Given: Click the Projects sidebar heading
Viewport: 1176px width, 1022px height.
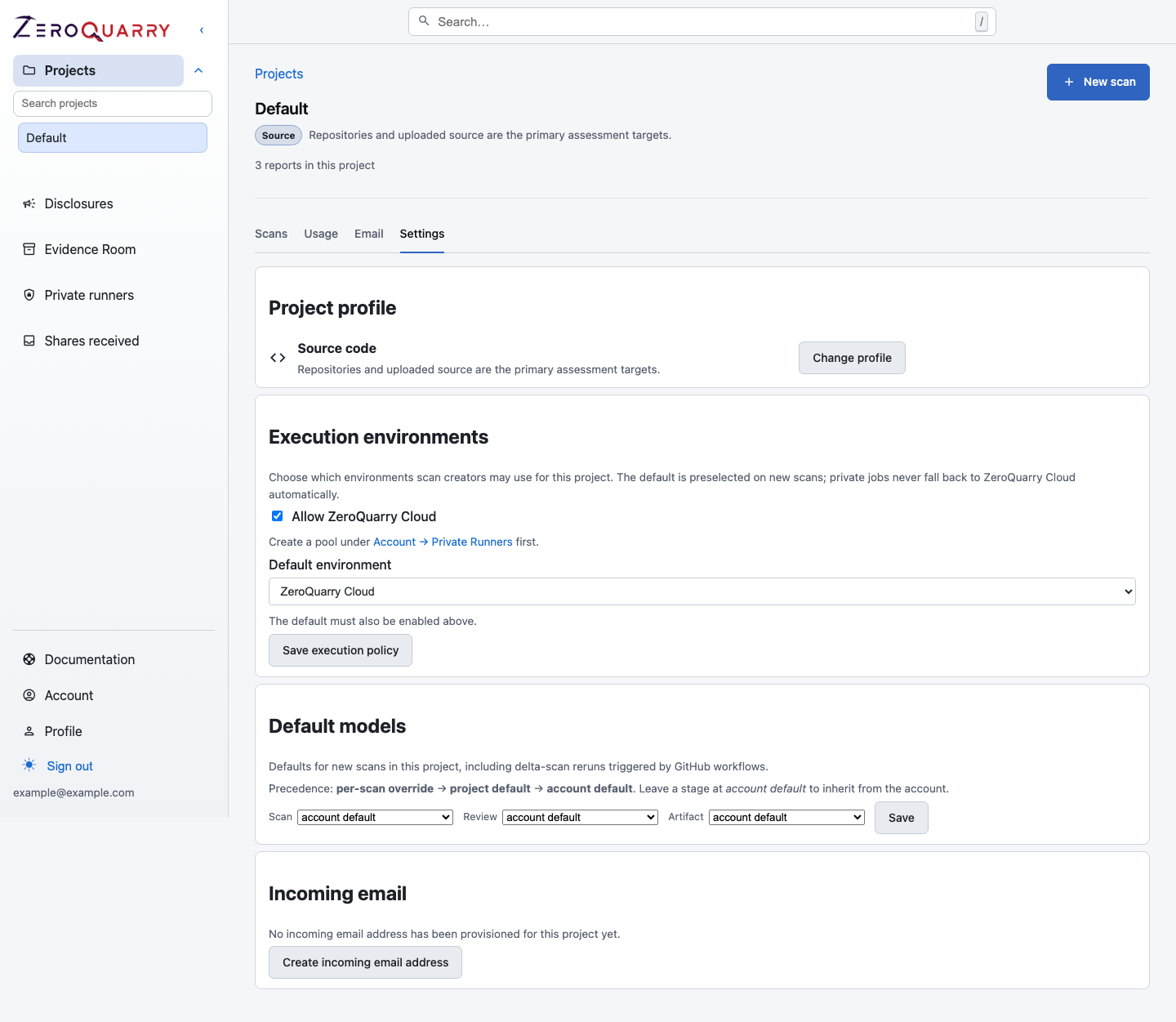Looking at the screenshot, I should point(98,70).
